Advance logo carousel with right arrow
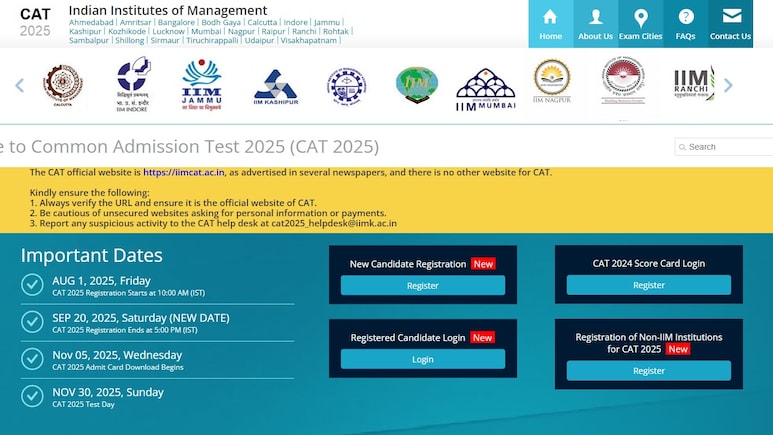The width and height of the screenshot is (773, 435). tap(728, 85)
